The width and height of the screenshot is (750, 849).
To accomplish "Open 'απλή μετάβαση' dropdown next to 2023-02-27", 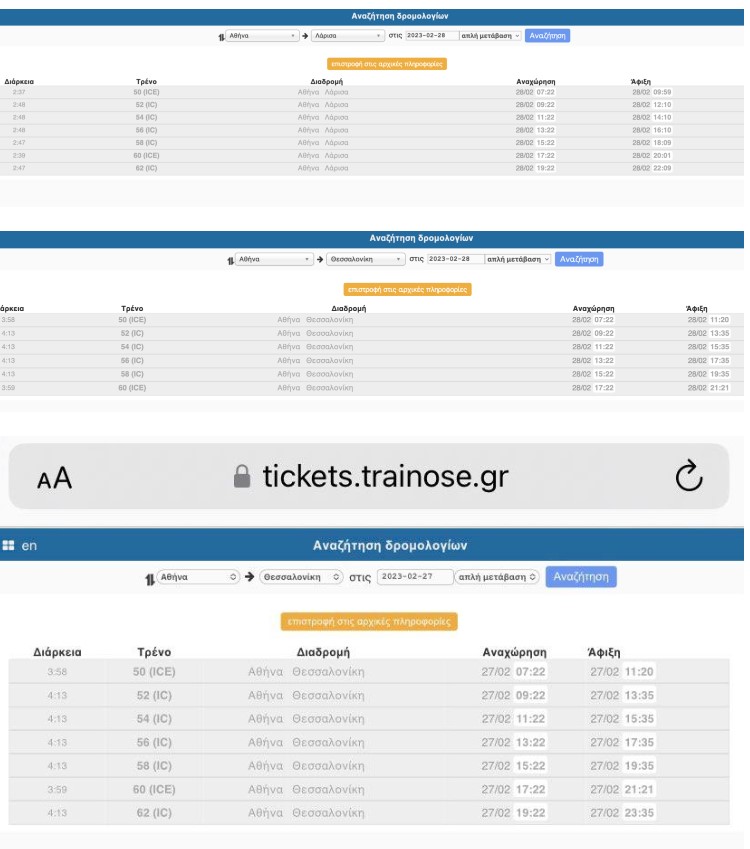I will click(x=497, y=577).
